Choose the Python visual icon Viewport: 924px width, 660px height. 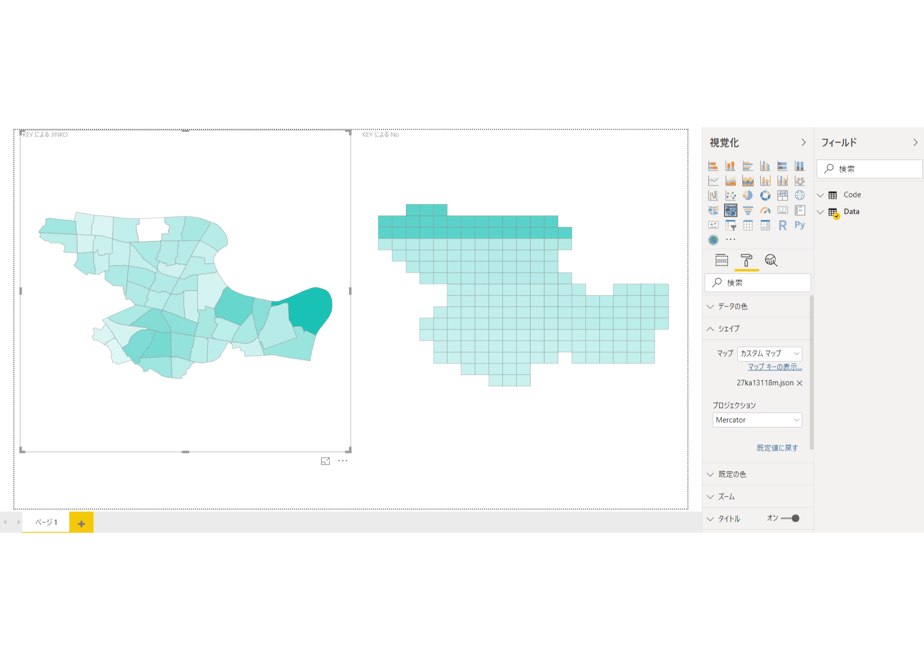coord(800,225)
